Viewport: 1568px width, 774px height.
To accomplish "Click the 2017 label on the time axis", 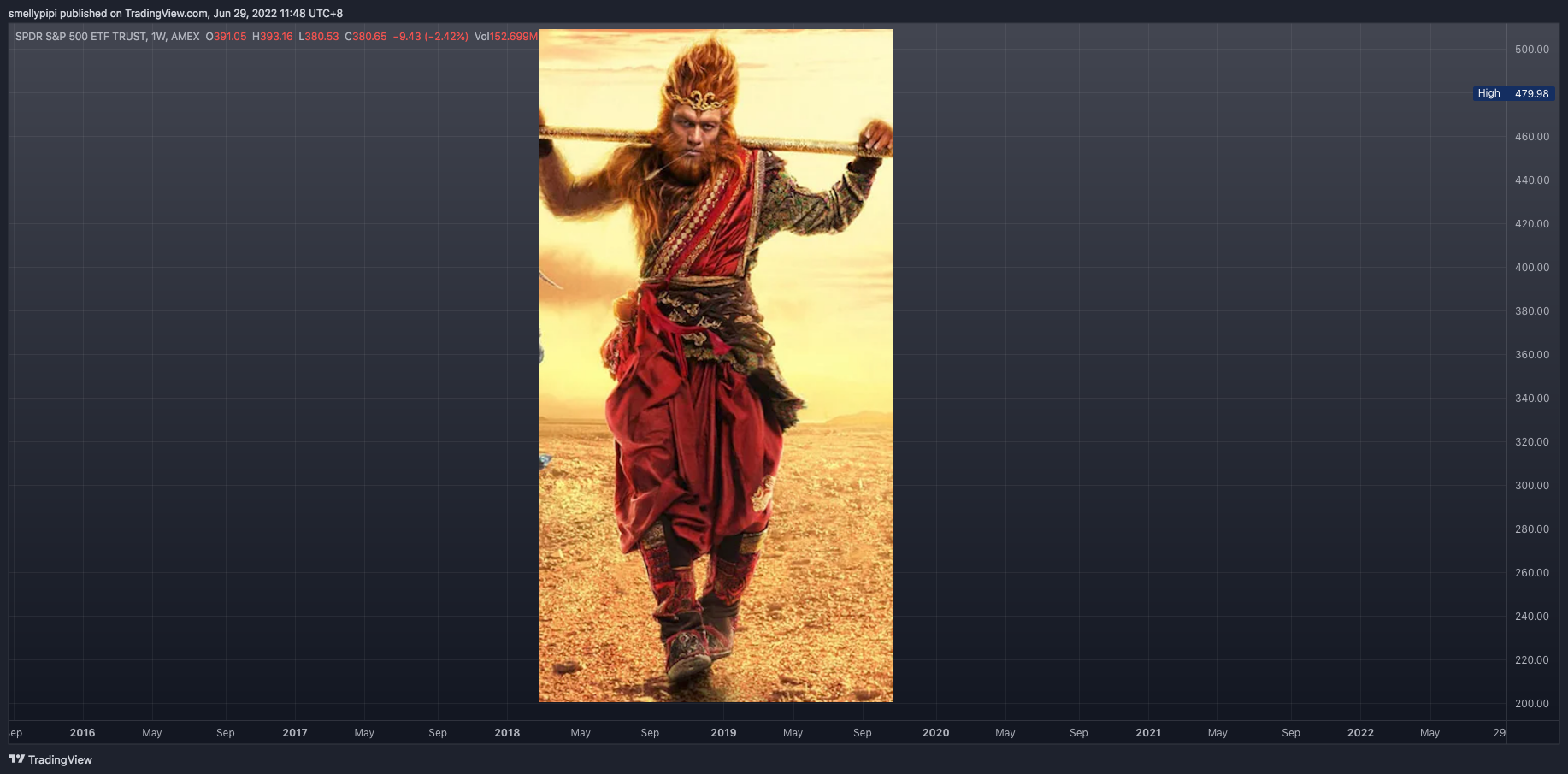I will coord(295,733).
